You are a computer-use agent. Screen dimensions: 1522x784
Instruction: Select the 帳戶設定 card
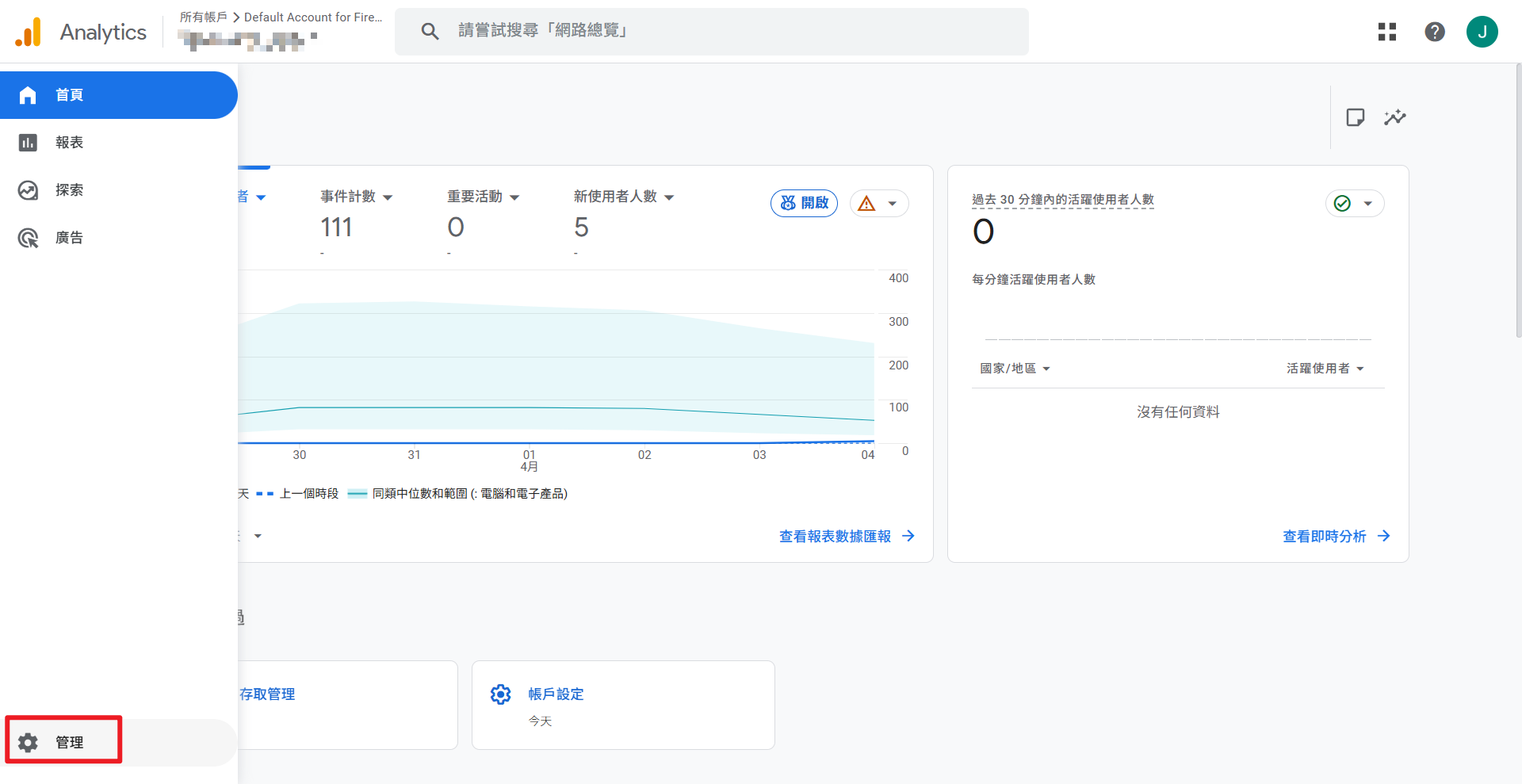(x=622, y=705)
